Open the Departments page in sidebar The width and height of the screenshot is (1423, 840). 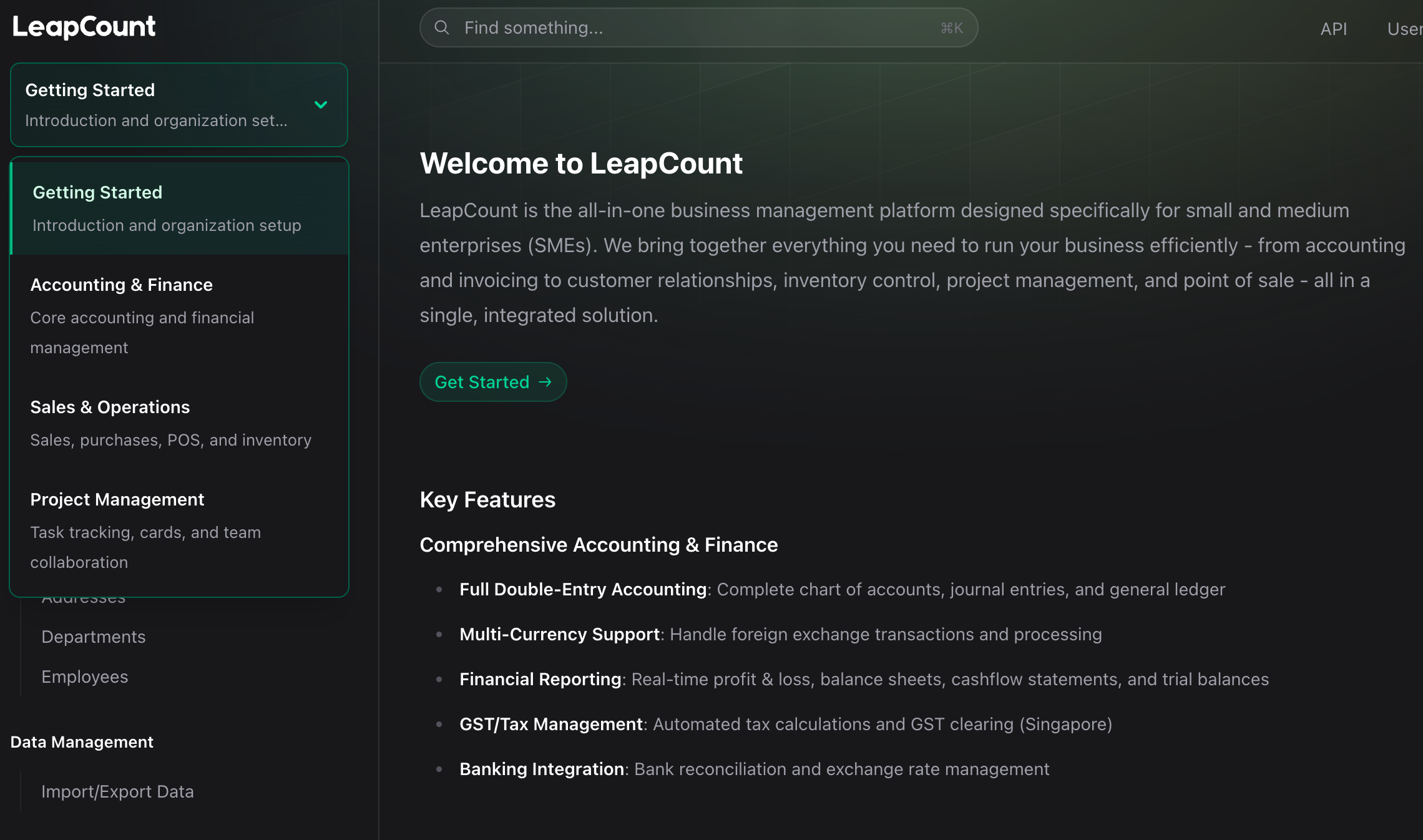tap(93, 637)
